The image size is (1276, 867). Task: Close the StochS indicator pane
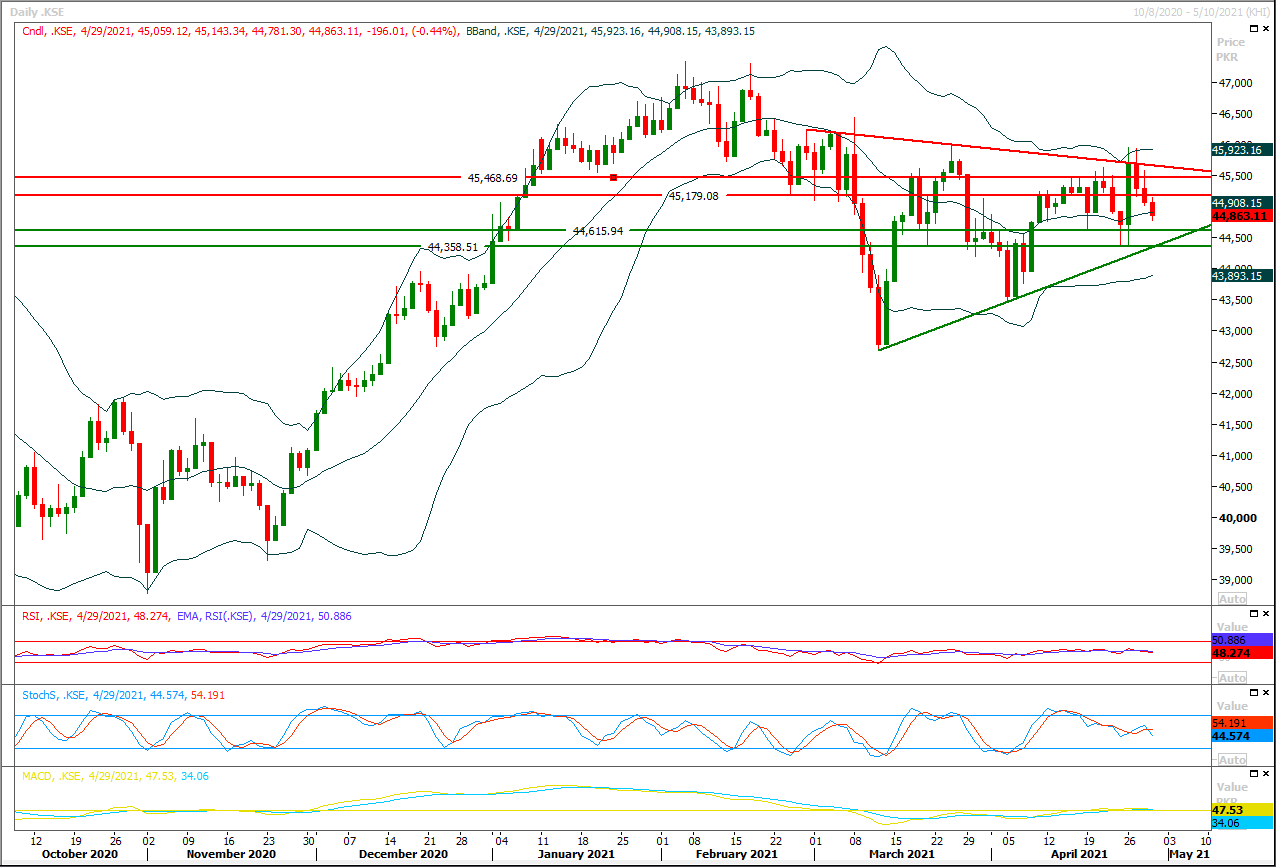1266,693
